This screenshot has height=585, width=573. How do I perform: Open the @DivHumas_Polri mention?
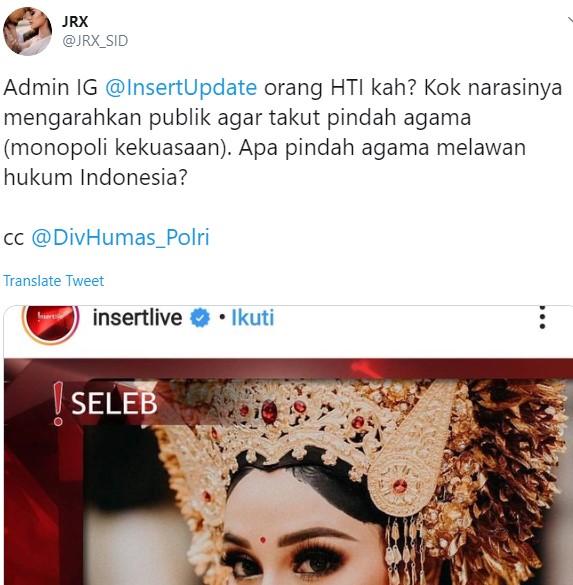[x=120, y=238]
